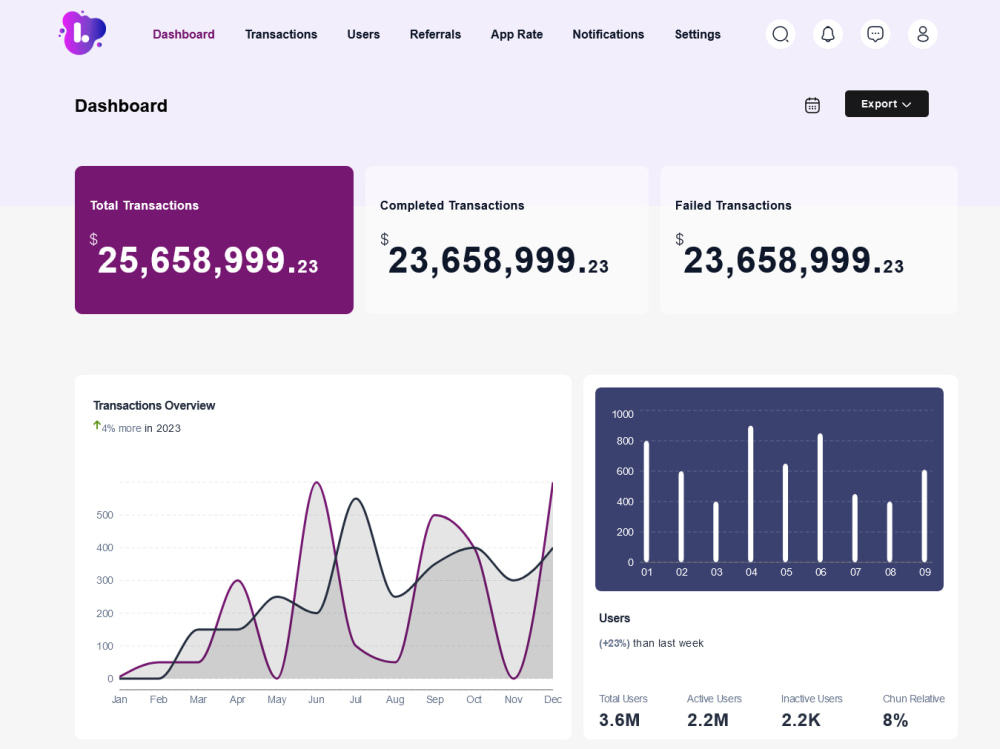This screenshot has width=1000, height=749.
Task: Select the Failed Transactions card
Action: click(x=809, y=240)
